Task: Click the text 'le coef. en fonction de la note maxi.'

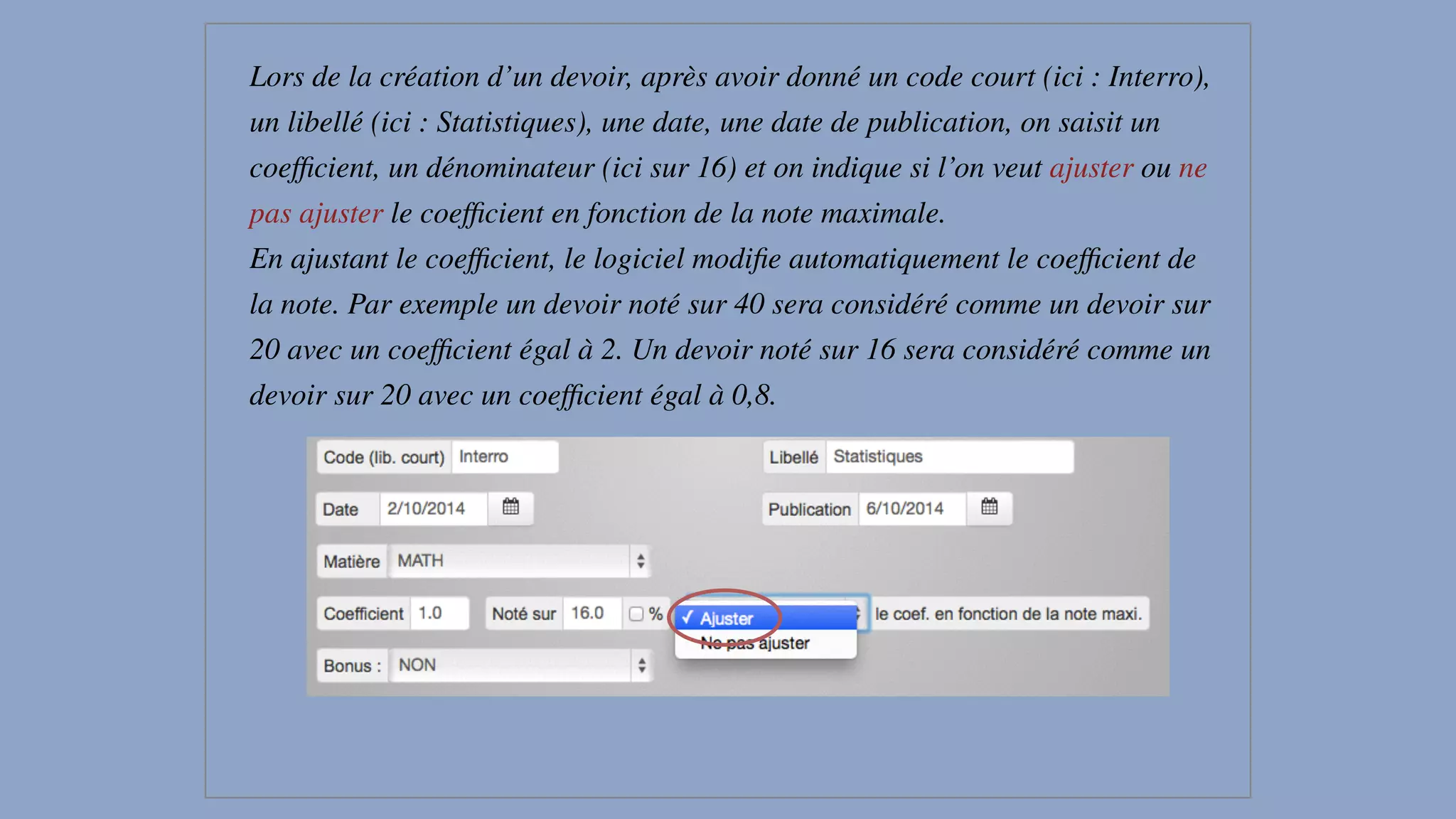Action: coord(1007,614)
